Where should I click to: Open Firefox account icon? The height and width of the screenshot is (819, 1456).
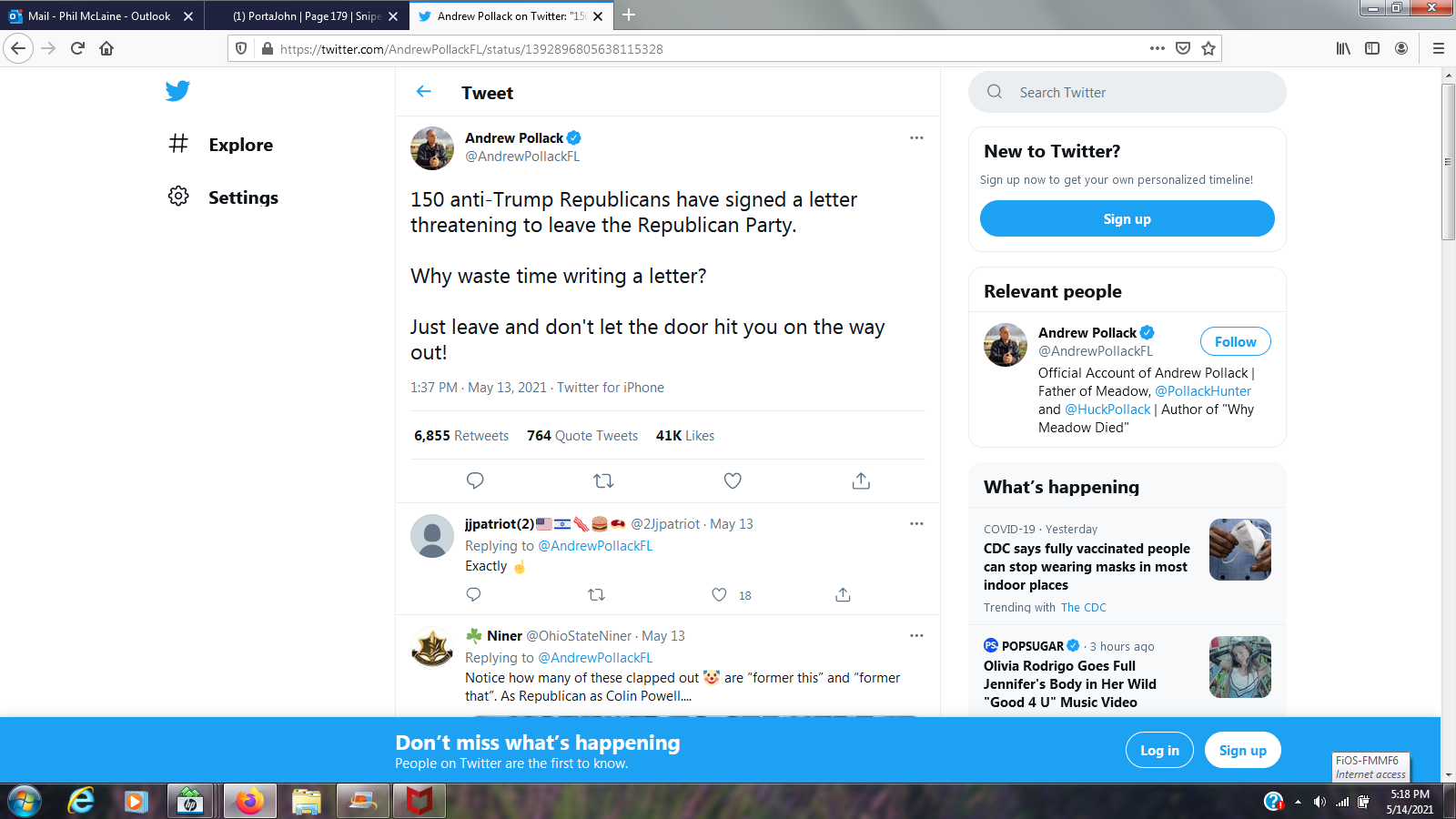point(1401,48)
